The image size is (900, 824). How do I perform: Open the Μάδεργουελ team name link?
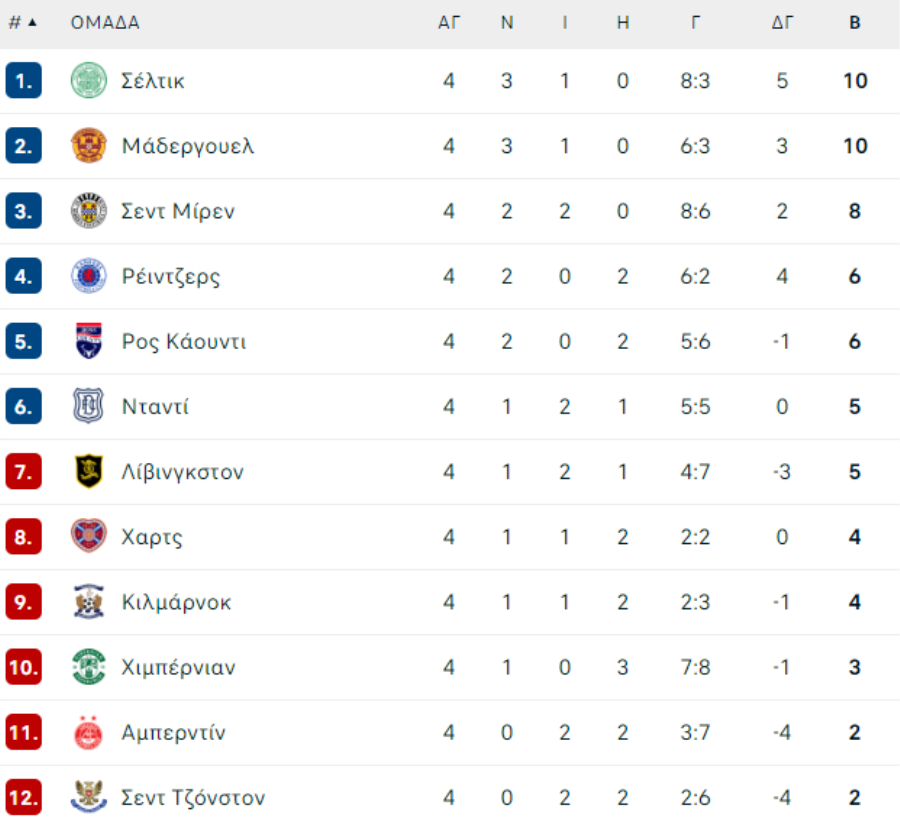[x=188, y=146]
